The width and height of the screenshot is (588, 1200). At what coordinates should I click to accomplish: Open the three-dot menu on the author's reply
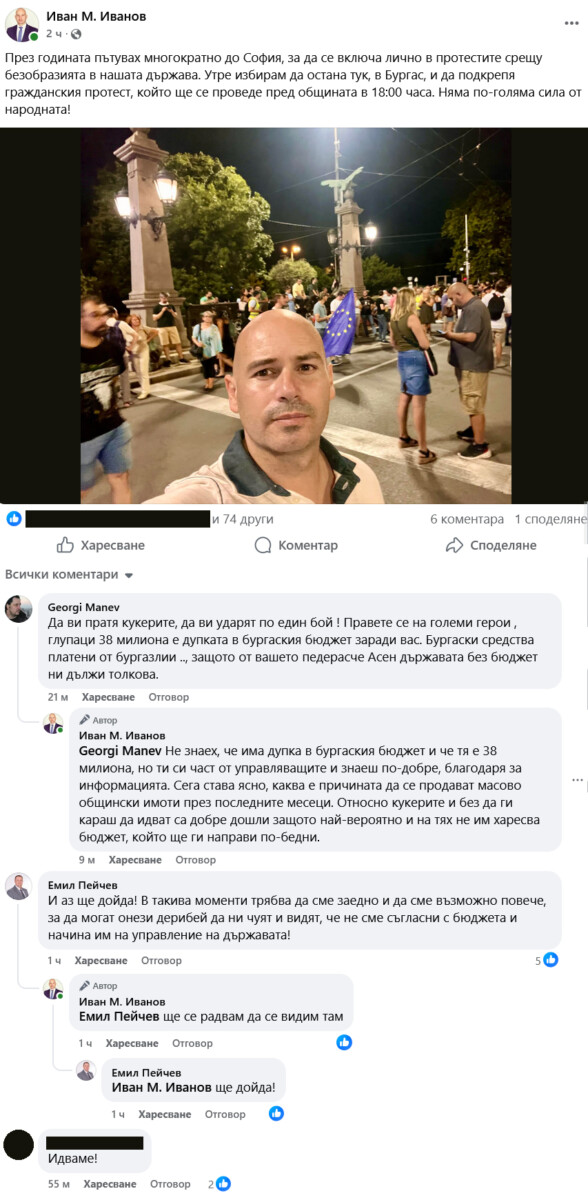(x=577, y=780)
